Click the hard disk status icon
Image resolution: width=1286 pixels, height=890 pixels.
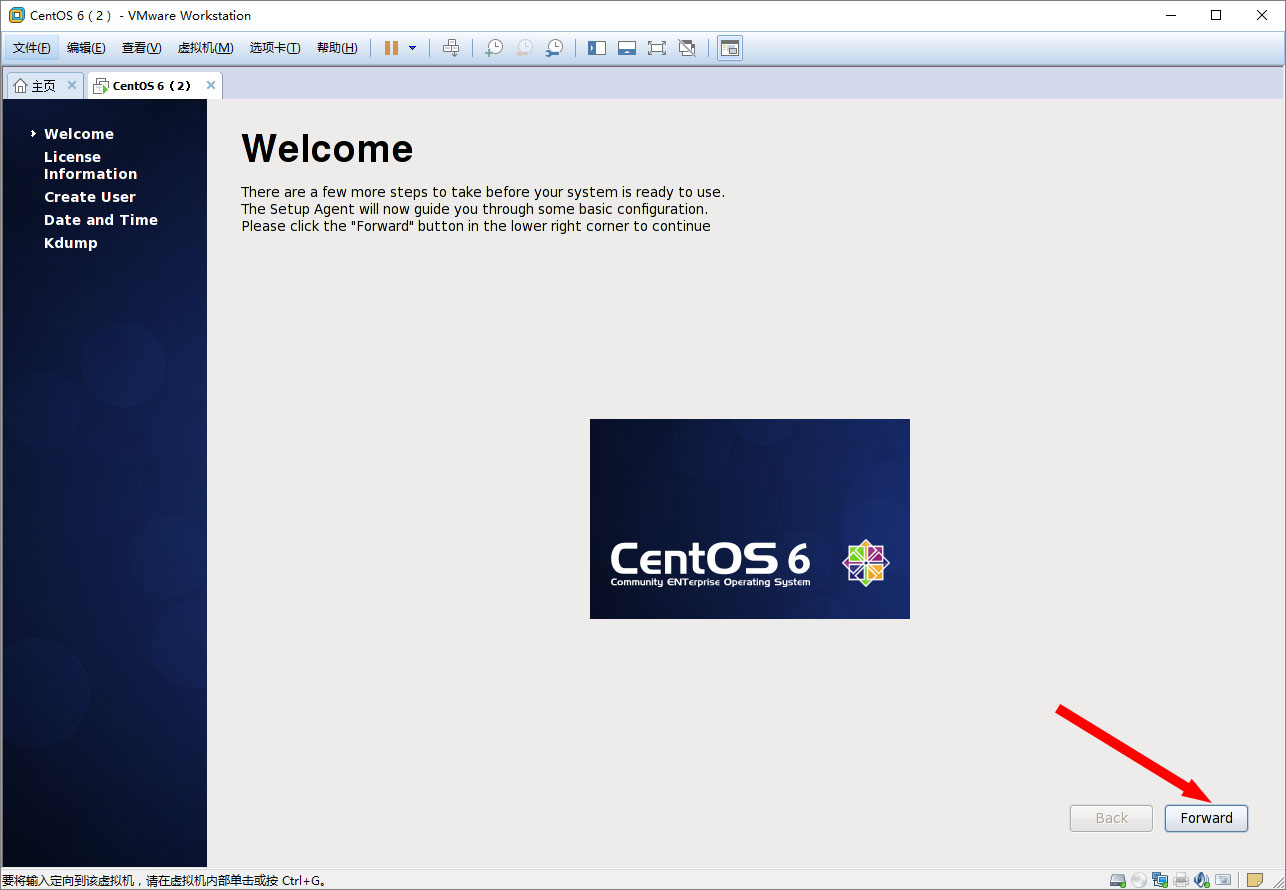click(1118, 881)
